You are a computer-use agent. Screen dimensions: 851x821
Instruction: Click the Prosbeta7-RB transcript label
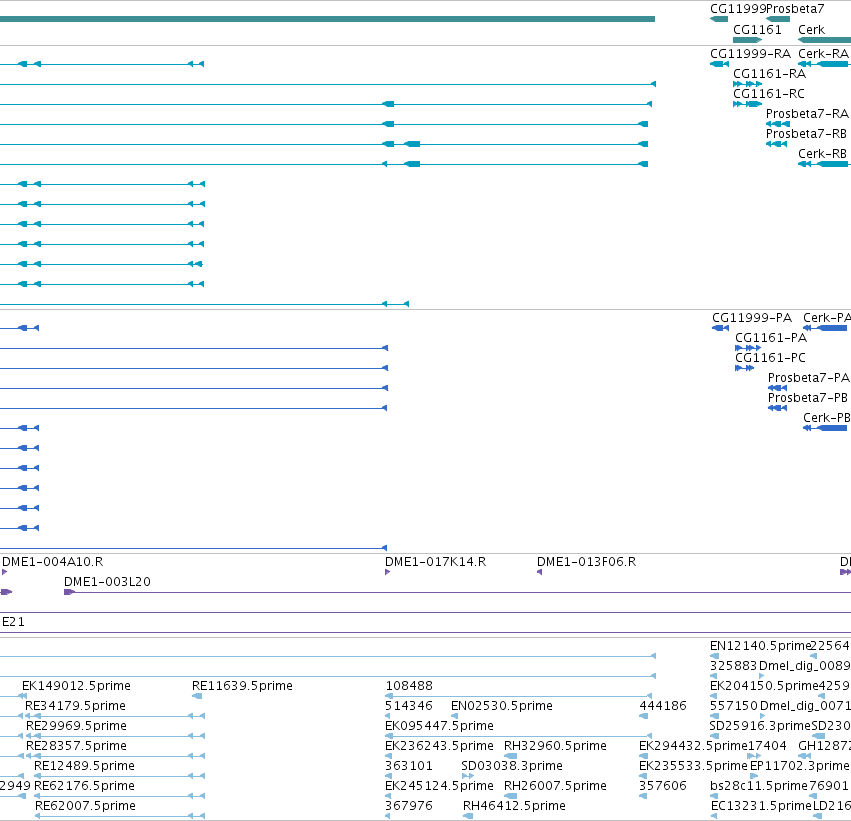click(x=806, y=134)
